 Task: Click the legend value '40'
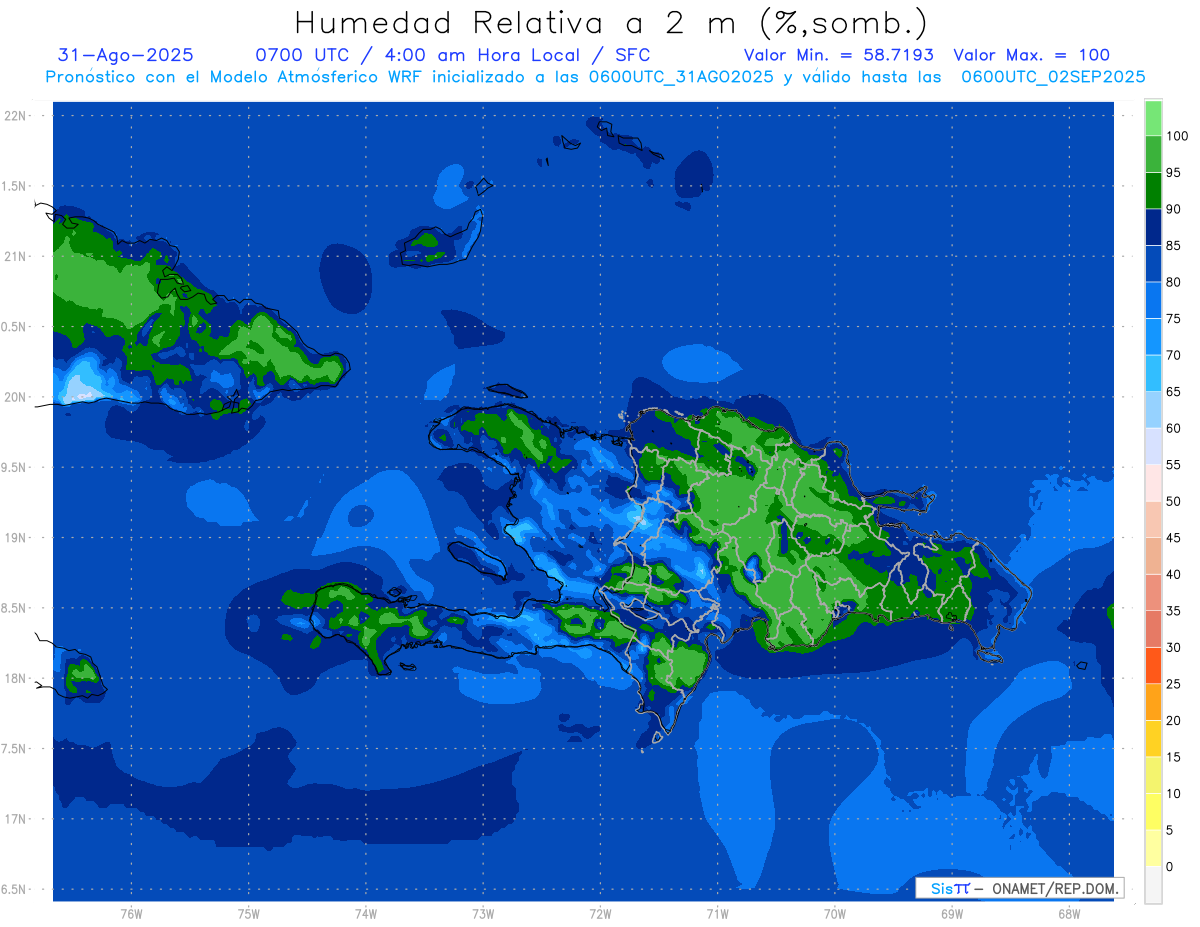1173,574
